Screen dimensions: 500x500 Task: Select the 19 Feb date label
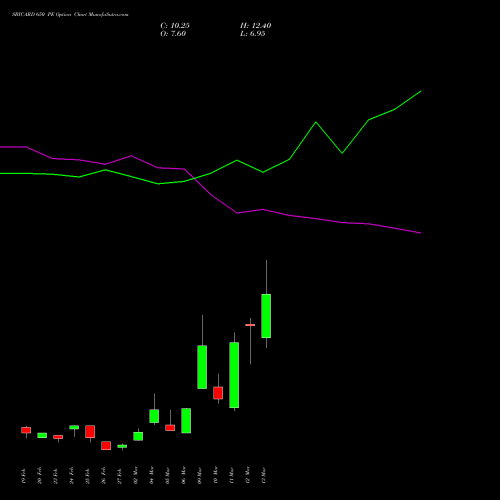coord(24,476)
